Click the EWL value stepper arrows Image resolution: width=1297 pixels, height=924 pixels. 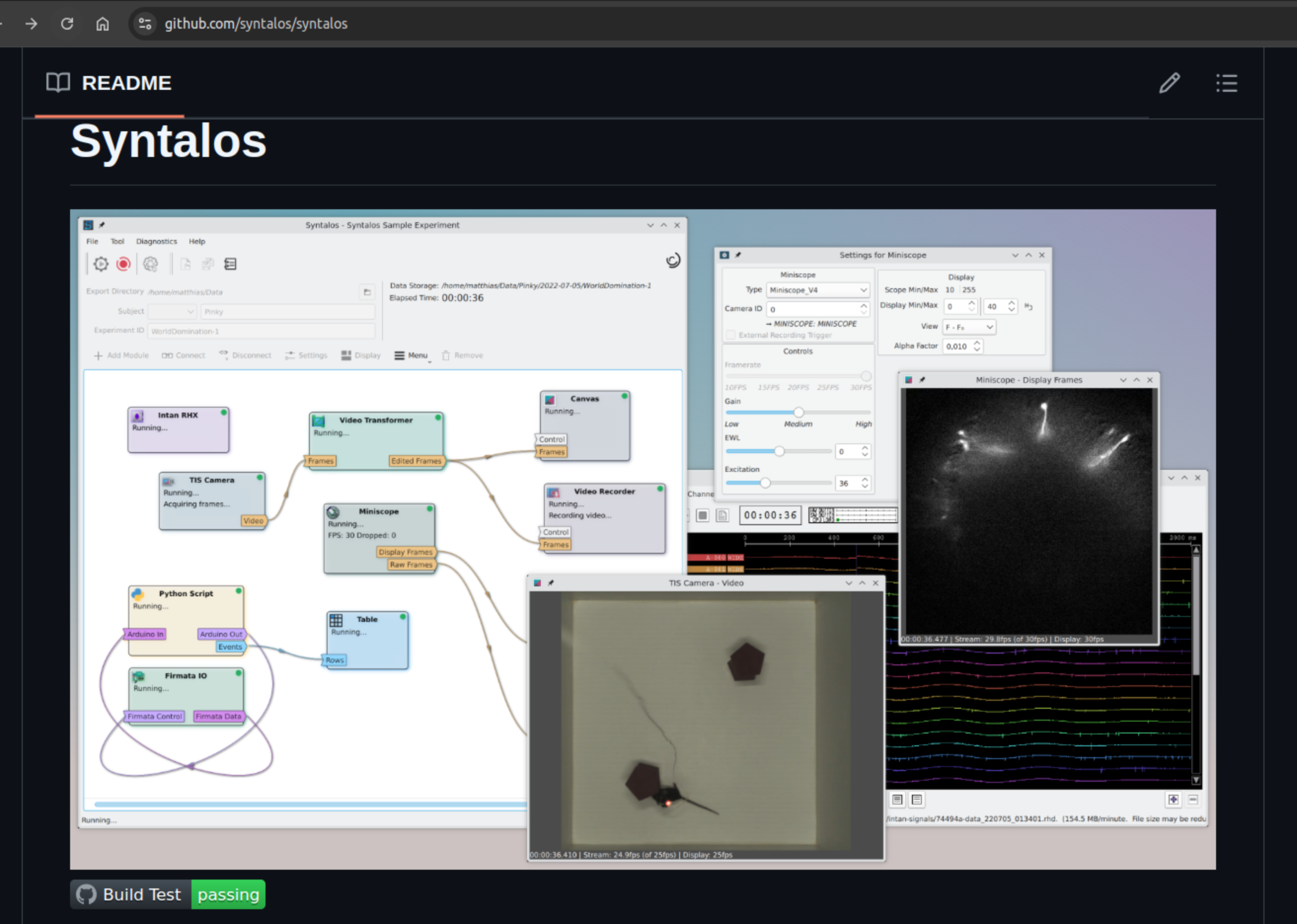click(865, 451)
